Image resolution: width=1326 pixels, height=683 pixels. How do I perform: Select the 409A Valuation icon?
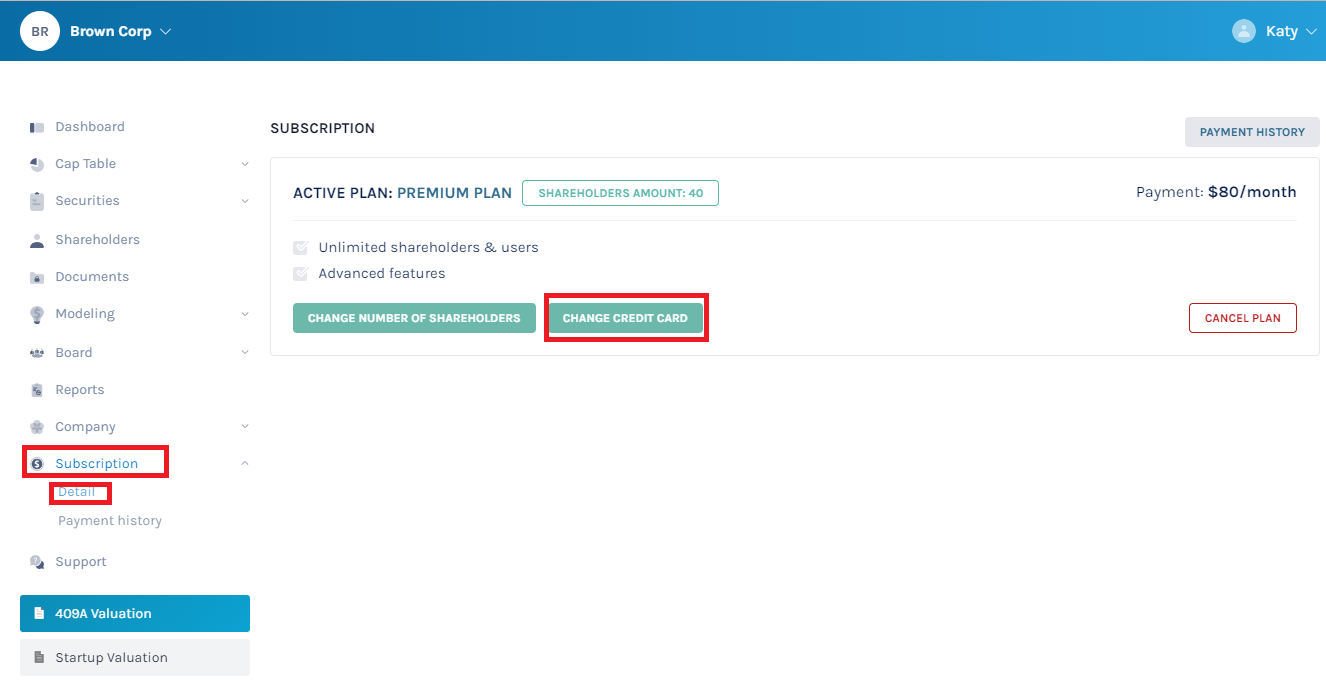click(39, 613)
